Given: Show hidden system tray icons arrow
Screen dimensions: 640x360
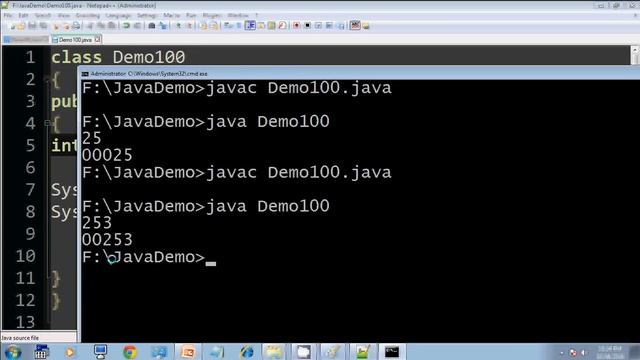Looking at the screenshot, I should (562, 352).
